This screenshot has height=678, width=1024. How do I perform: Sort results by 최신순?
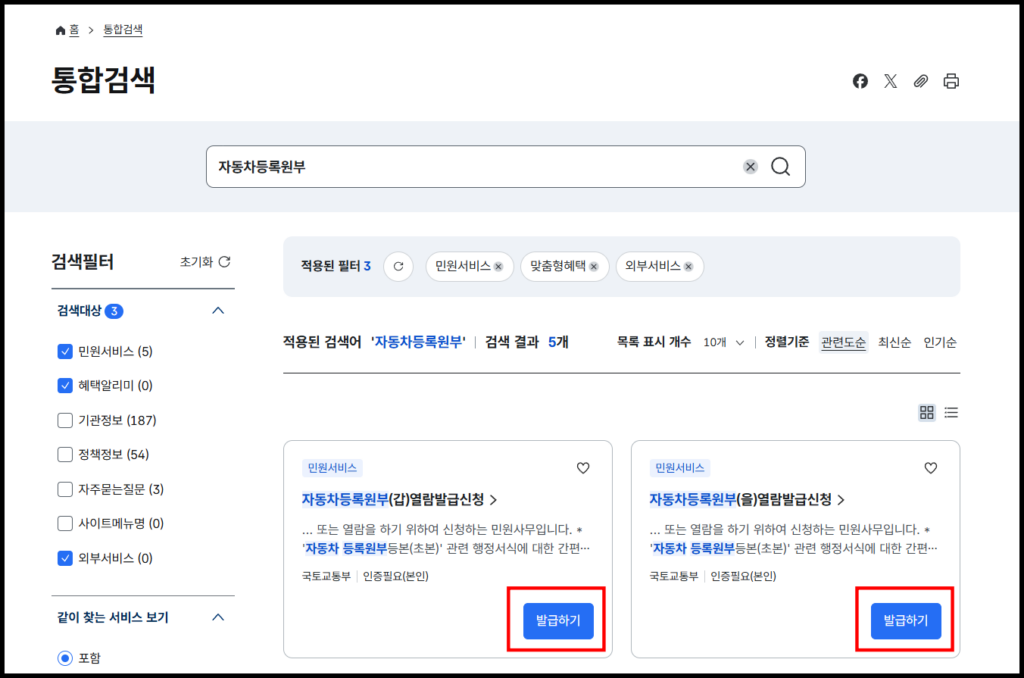coord(893,341)
